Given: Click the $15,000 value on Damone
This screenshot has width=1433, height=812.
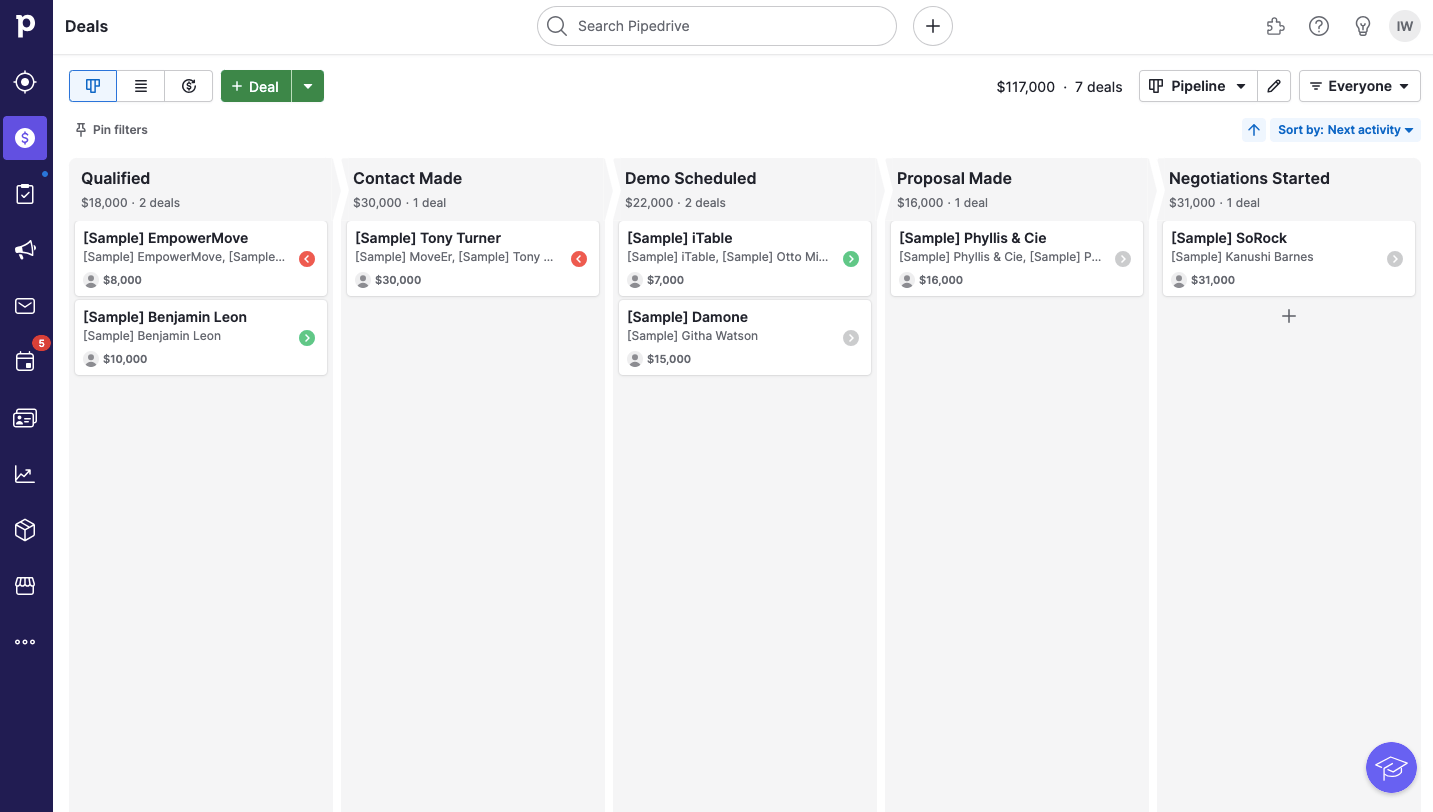Looking at the screenshot, I should click(669, 359).
